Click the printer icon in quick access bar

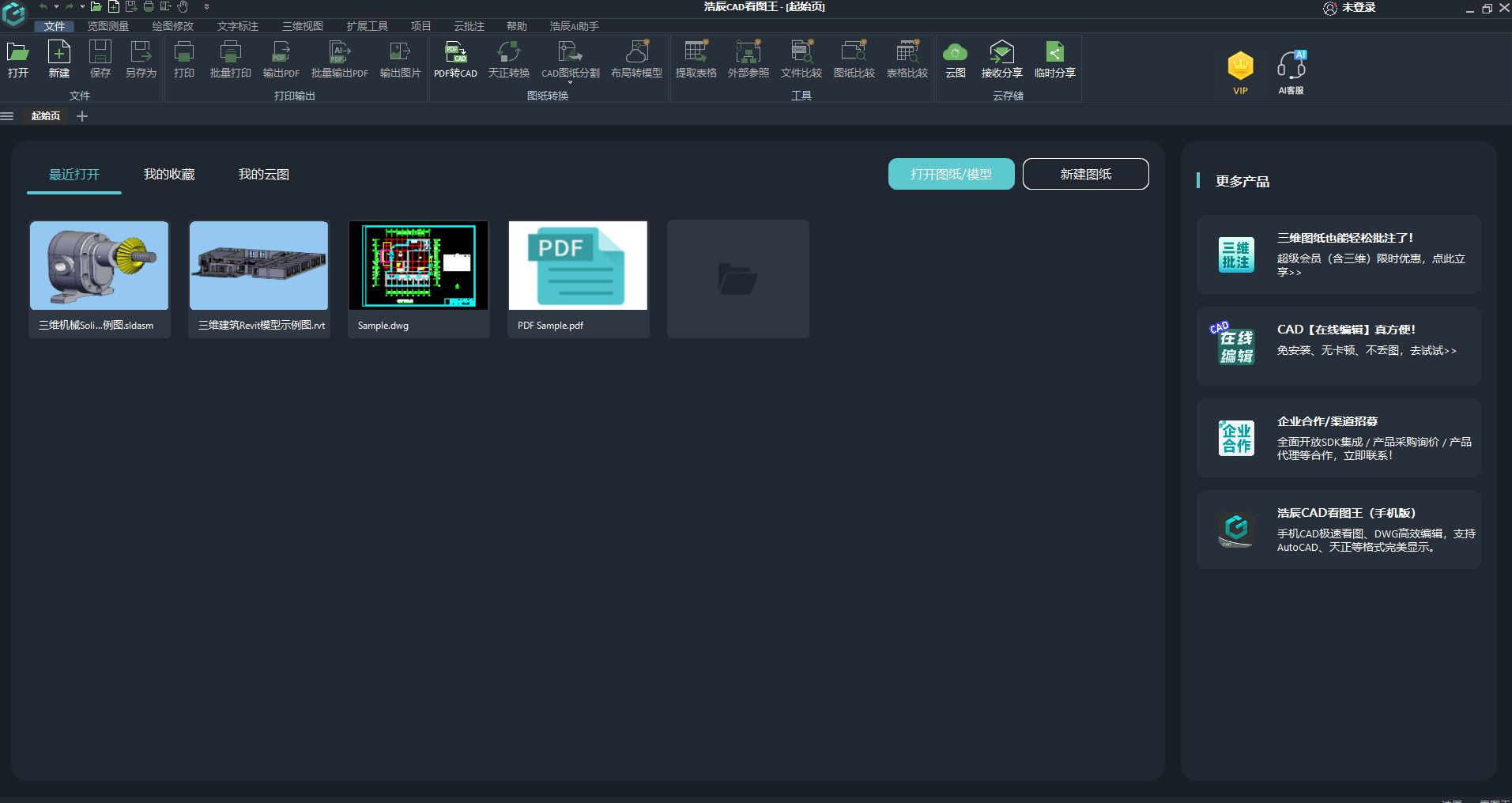(x=149, y=6)
